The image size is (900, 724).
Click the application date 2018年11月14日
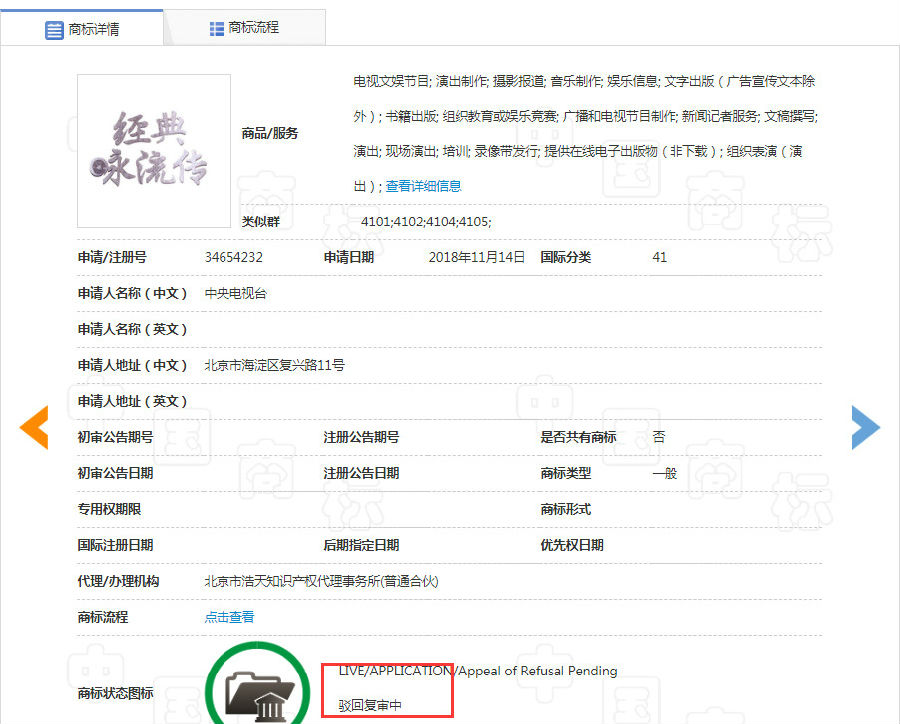476,257
